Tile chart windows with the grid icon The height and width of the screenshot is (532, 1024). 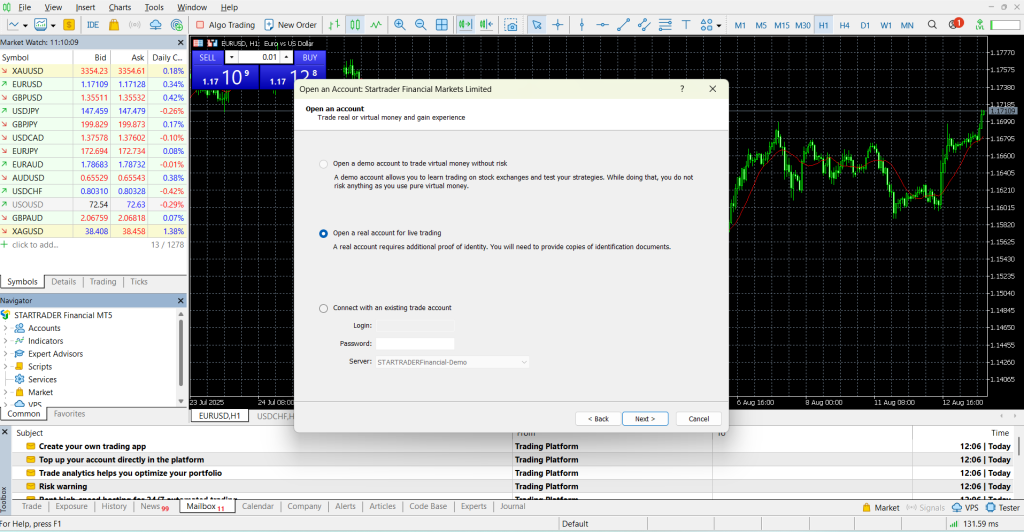coord(442,25)
